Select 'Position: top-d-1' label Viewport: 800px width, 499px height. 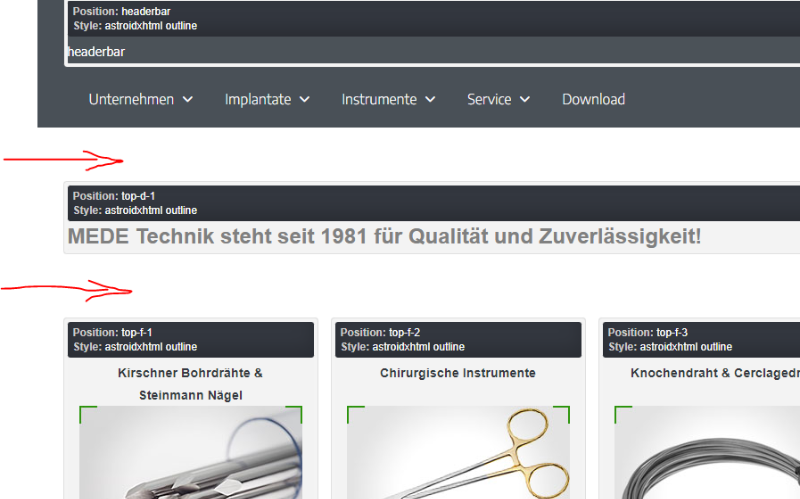coord(114,196)
